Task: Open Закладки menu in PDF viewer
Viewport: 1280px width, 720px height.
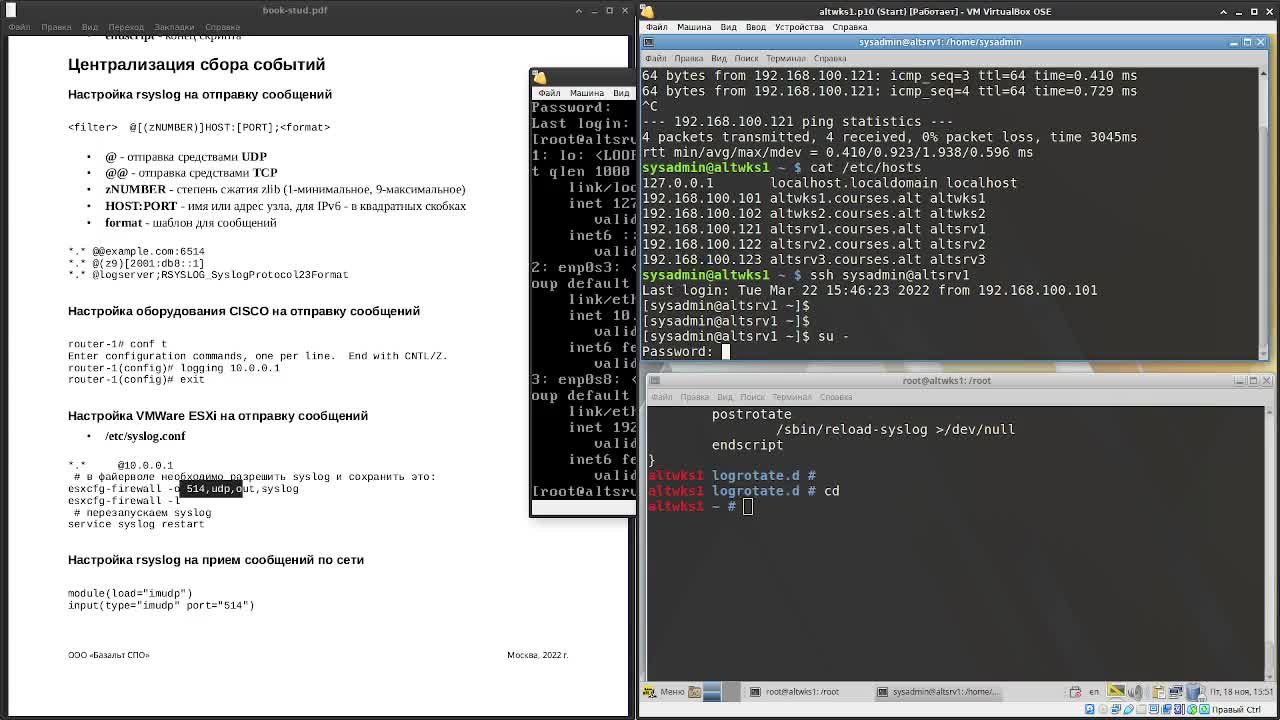Action: (x=174, y=27)
